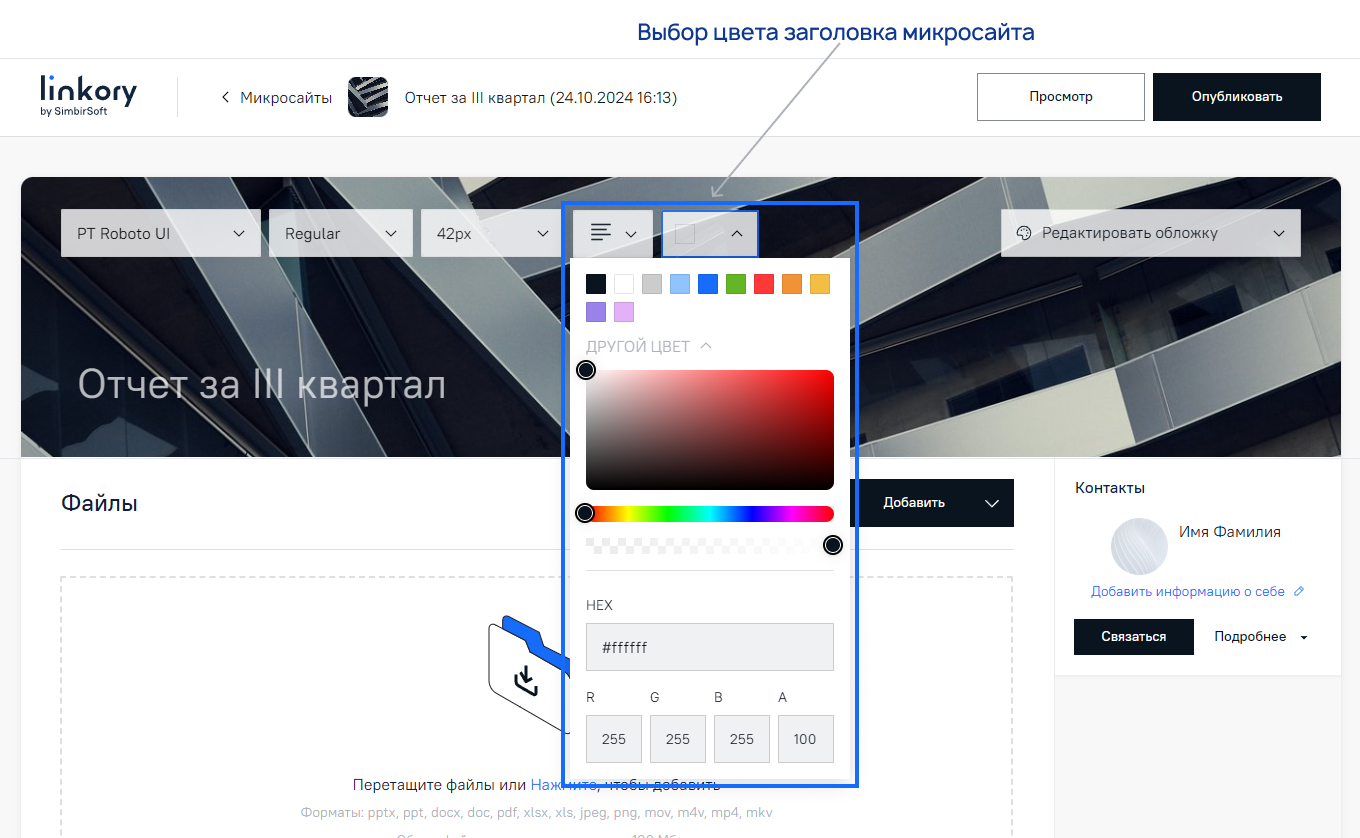The image size is (1360, 838).
Task: Click the linkory logo
Action: [x=88, y=93]
